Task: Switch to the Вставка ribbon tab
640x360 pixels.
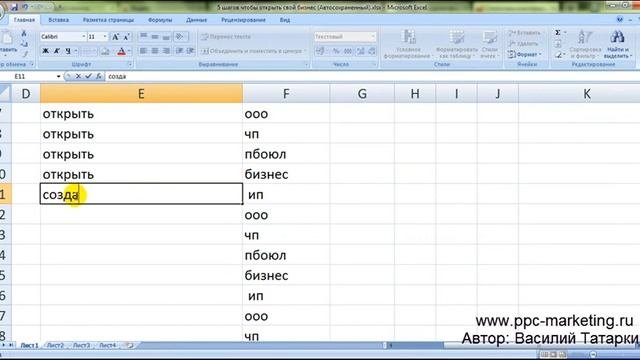Action: tap(58, 20)
